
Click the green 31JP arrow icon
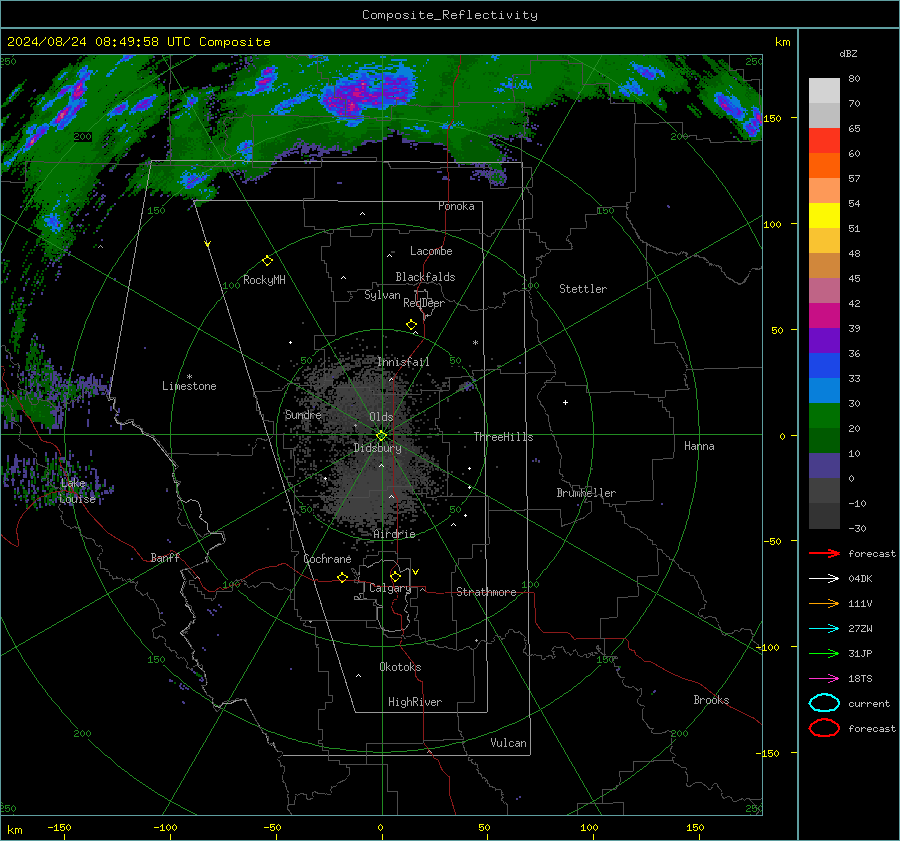click(x=824, y=653)
